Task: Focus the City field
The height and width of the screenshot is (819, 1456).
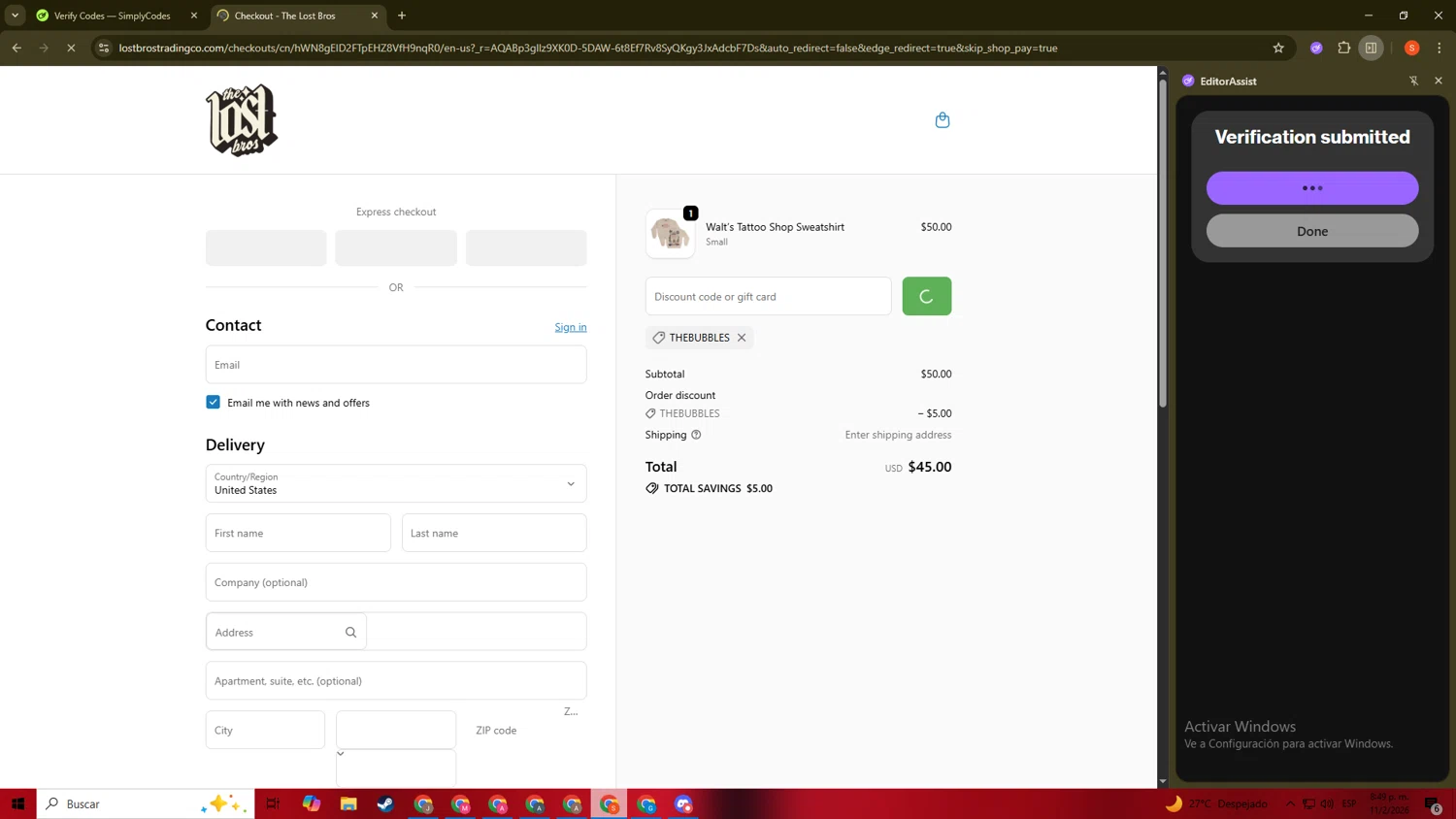Action: pyautogui.click(x=265, y=730)
